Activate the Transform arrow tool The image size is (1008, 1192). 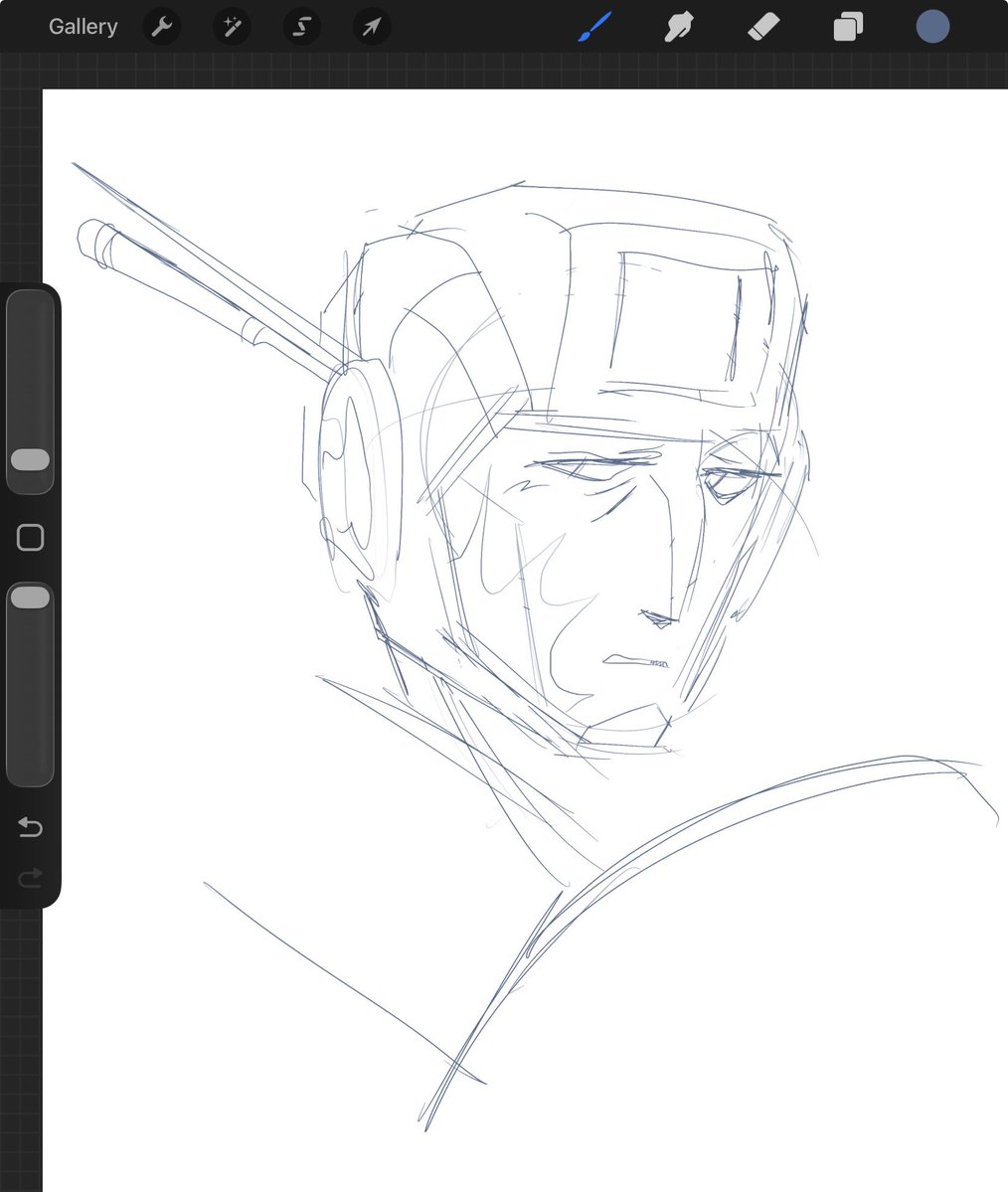point(372,27)
